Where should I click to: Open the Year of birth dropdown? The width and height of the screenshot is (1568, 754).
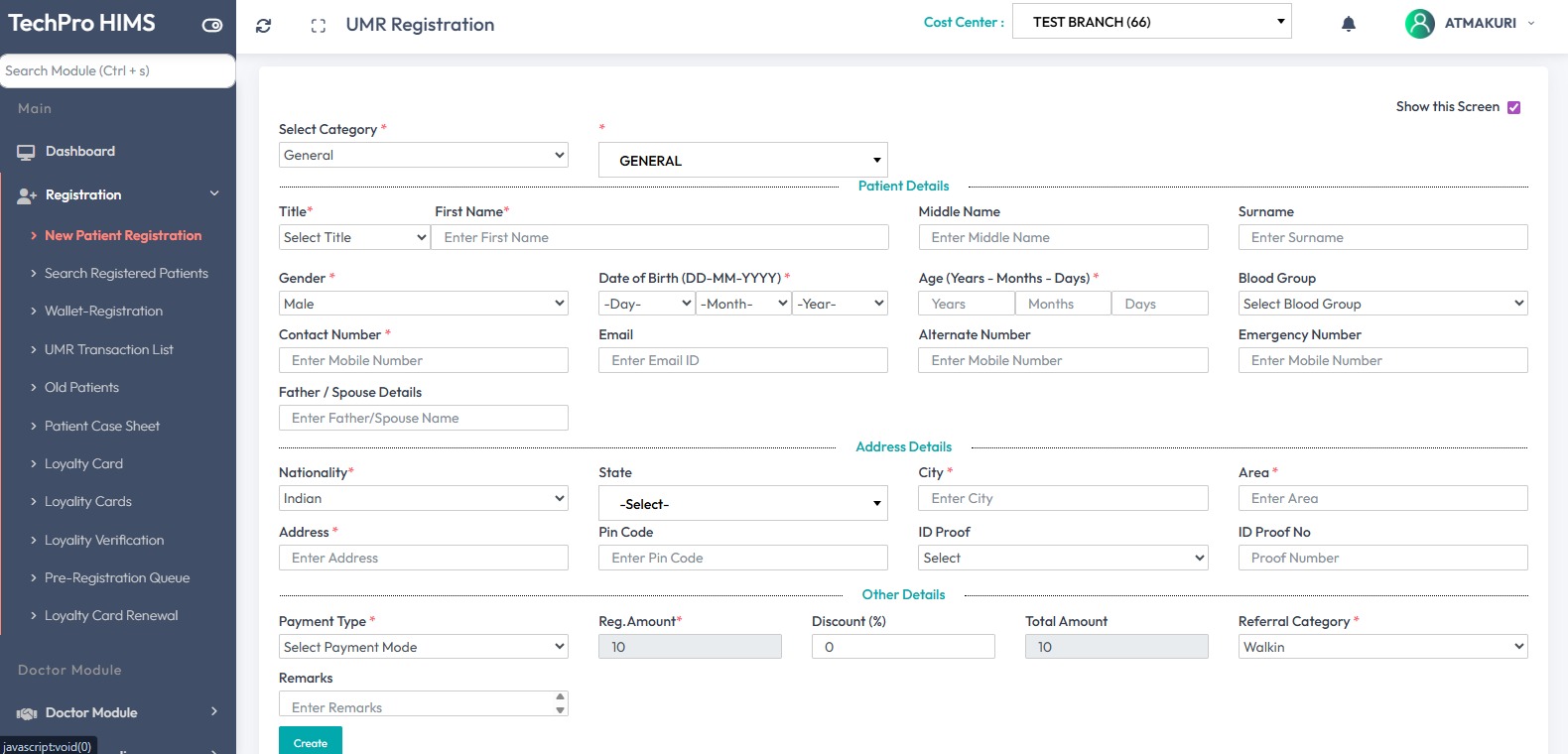tap(841, 304)
